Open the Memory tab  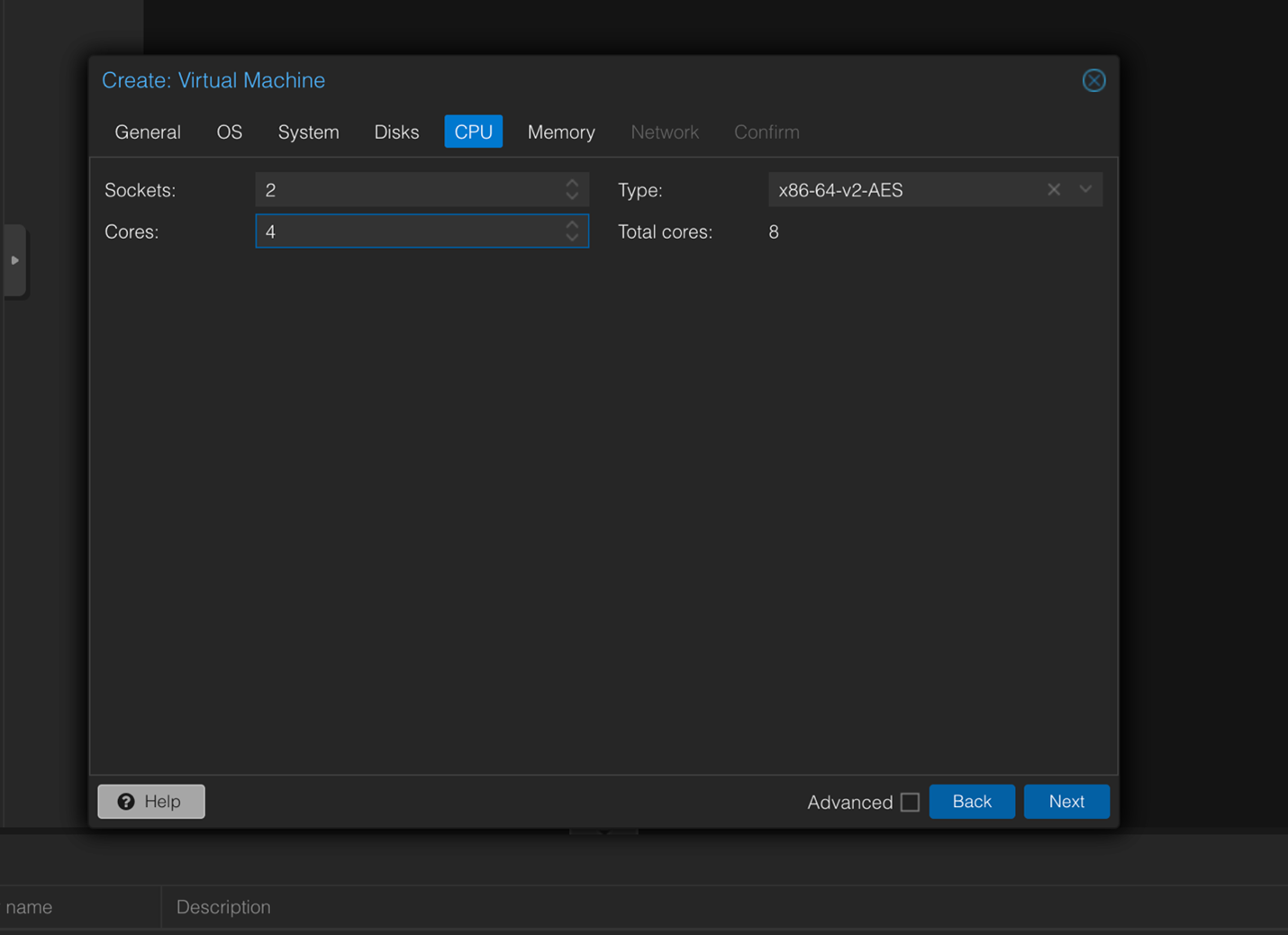coord(561,132)
